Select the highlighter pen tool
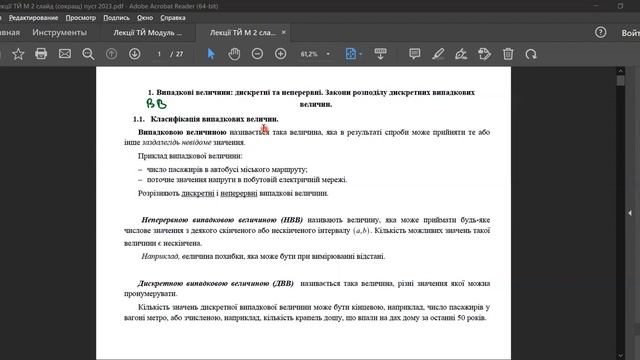The width and height of the screenshot is (640, 360). [x=438, y=54]
